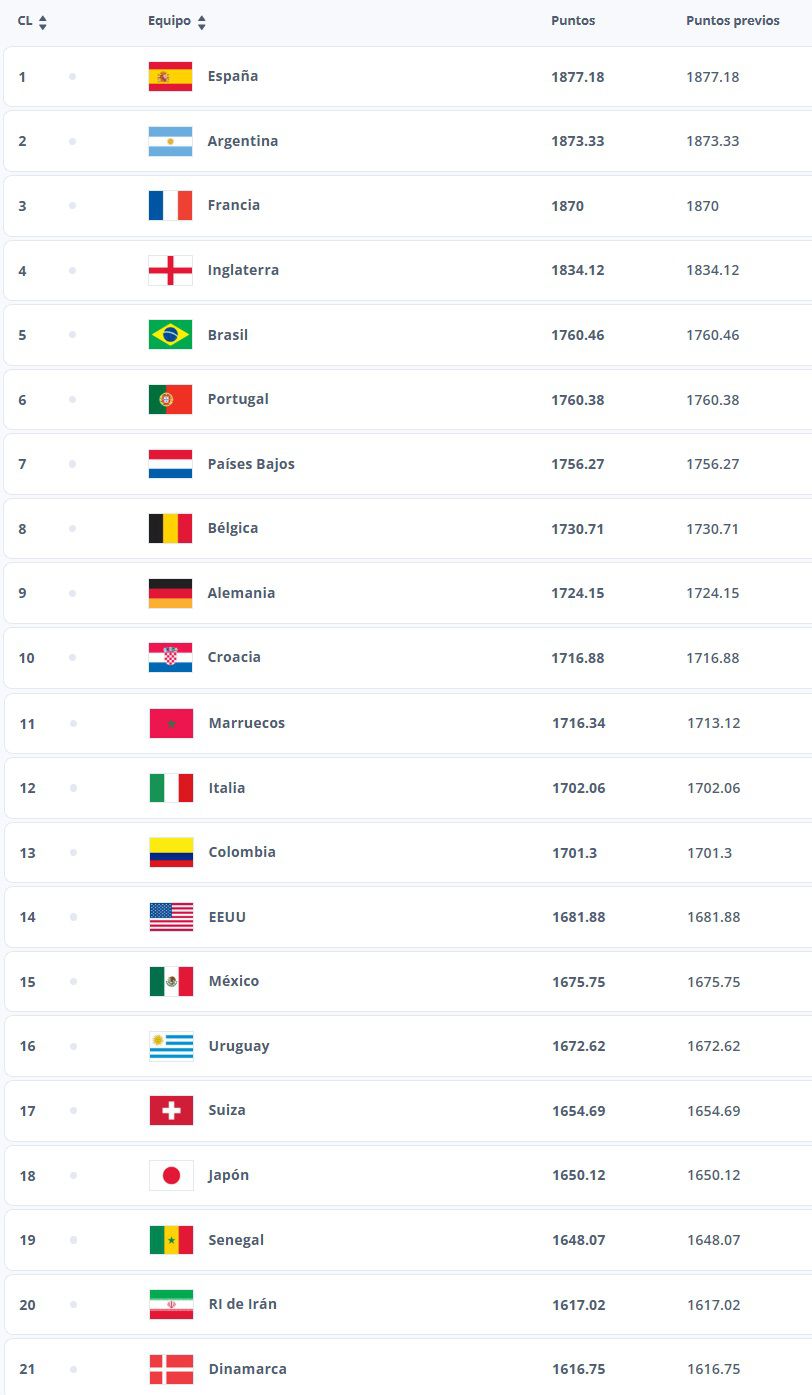Viewport: 812px width, 1395px height.
Task: Click the Brazil flag icon
Action: click(x=170, y=334)
